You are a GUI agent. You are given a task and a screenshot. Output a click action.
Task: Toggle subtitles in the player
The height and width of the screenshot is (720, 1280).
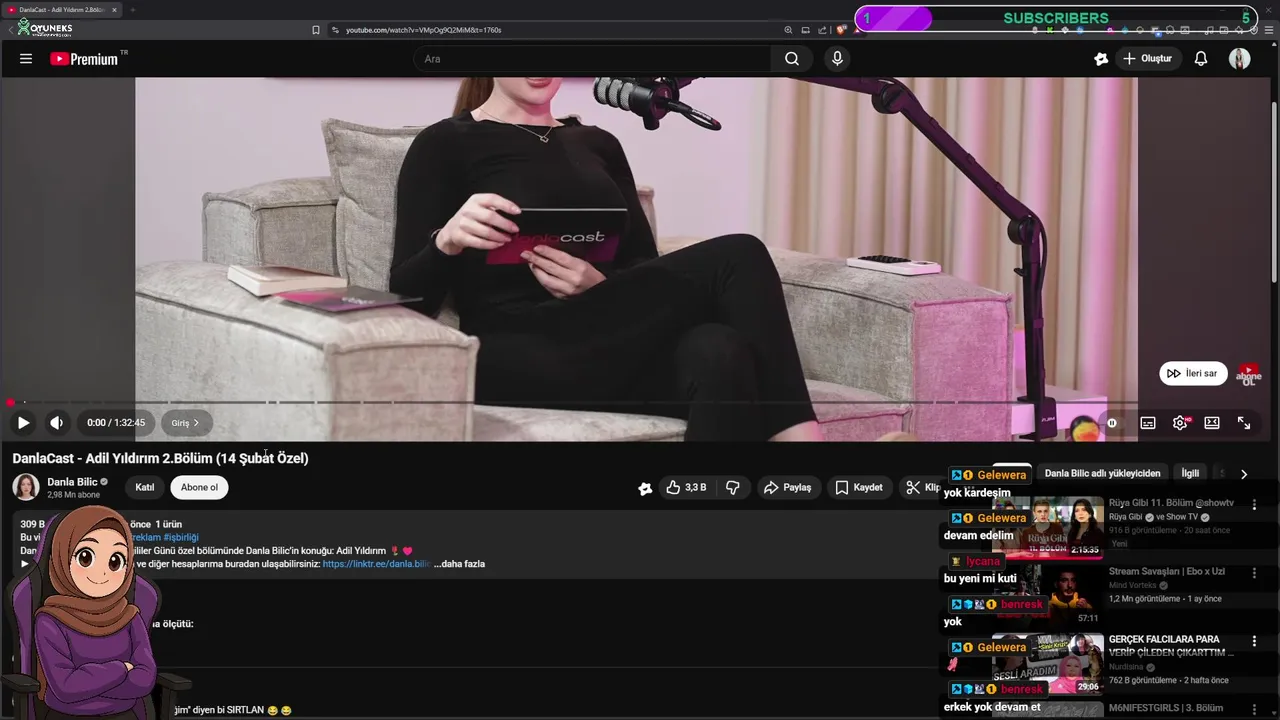pos(1148,423)
